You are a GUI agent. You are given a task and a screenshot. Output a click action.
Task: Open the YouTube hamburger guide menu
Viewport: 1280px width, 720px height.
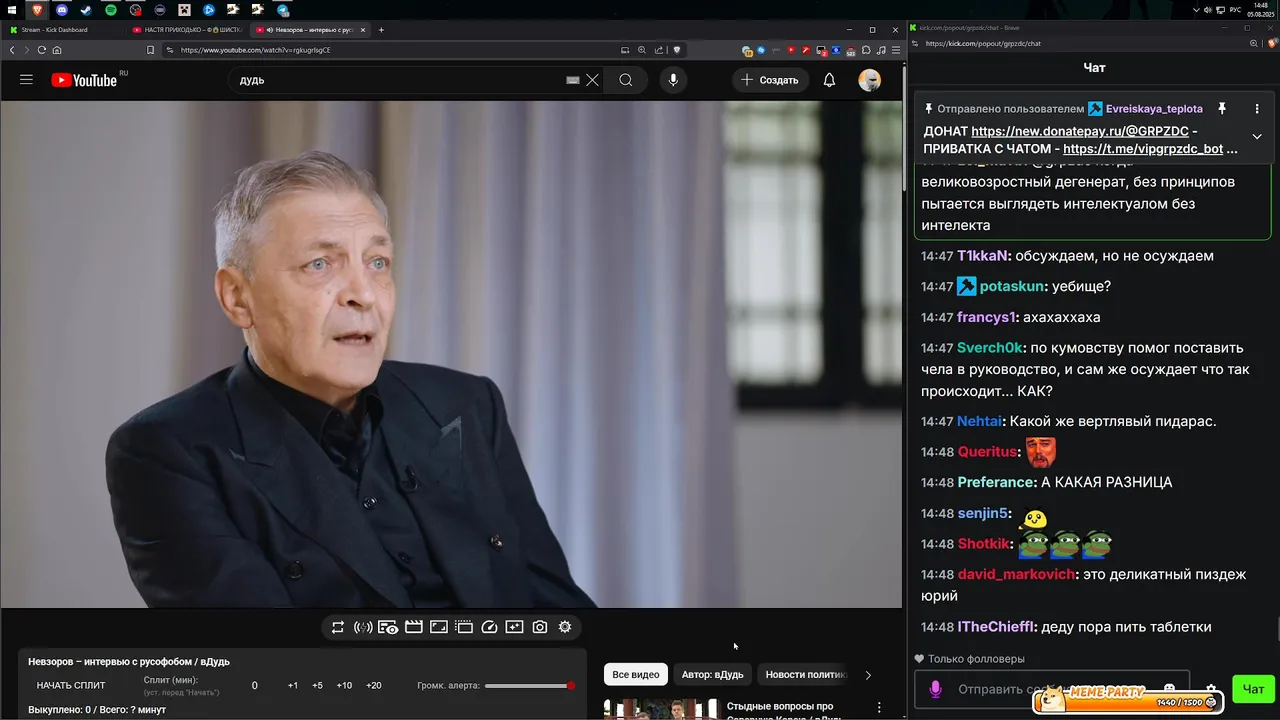click(26, 80)
